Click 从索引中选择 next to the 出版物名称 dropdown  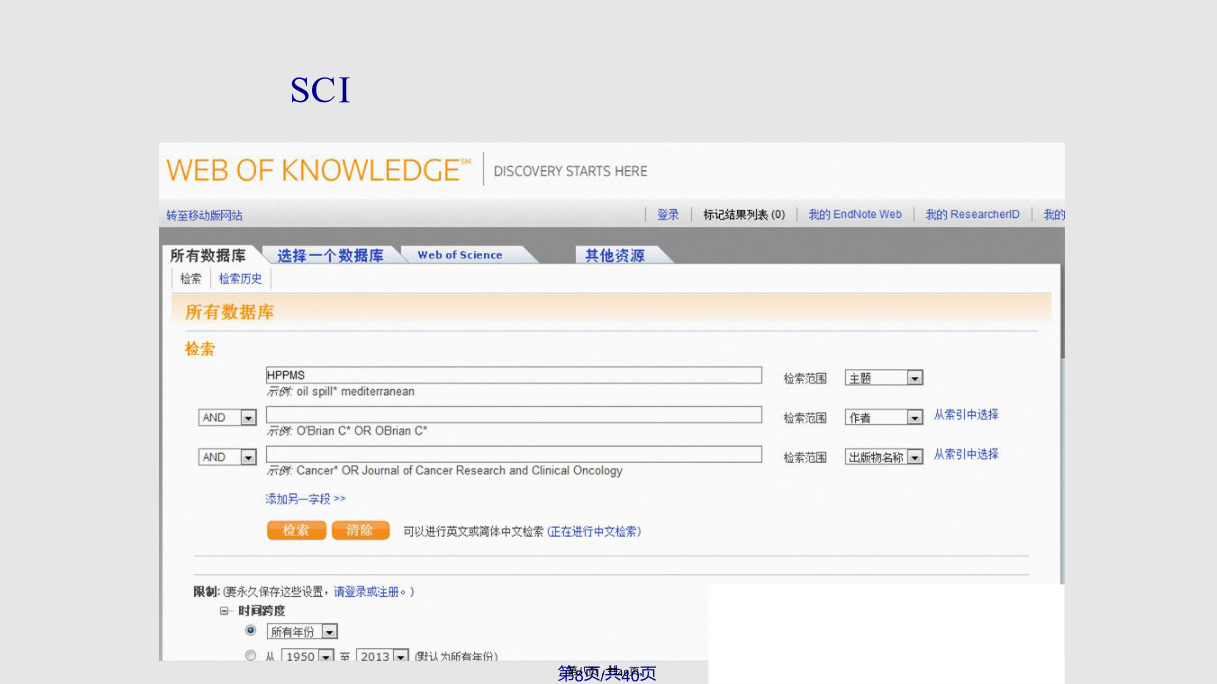pos(966,454)
